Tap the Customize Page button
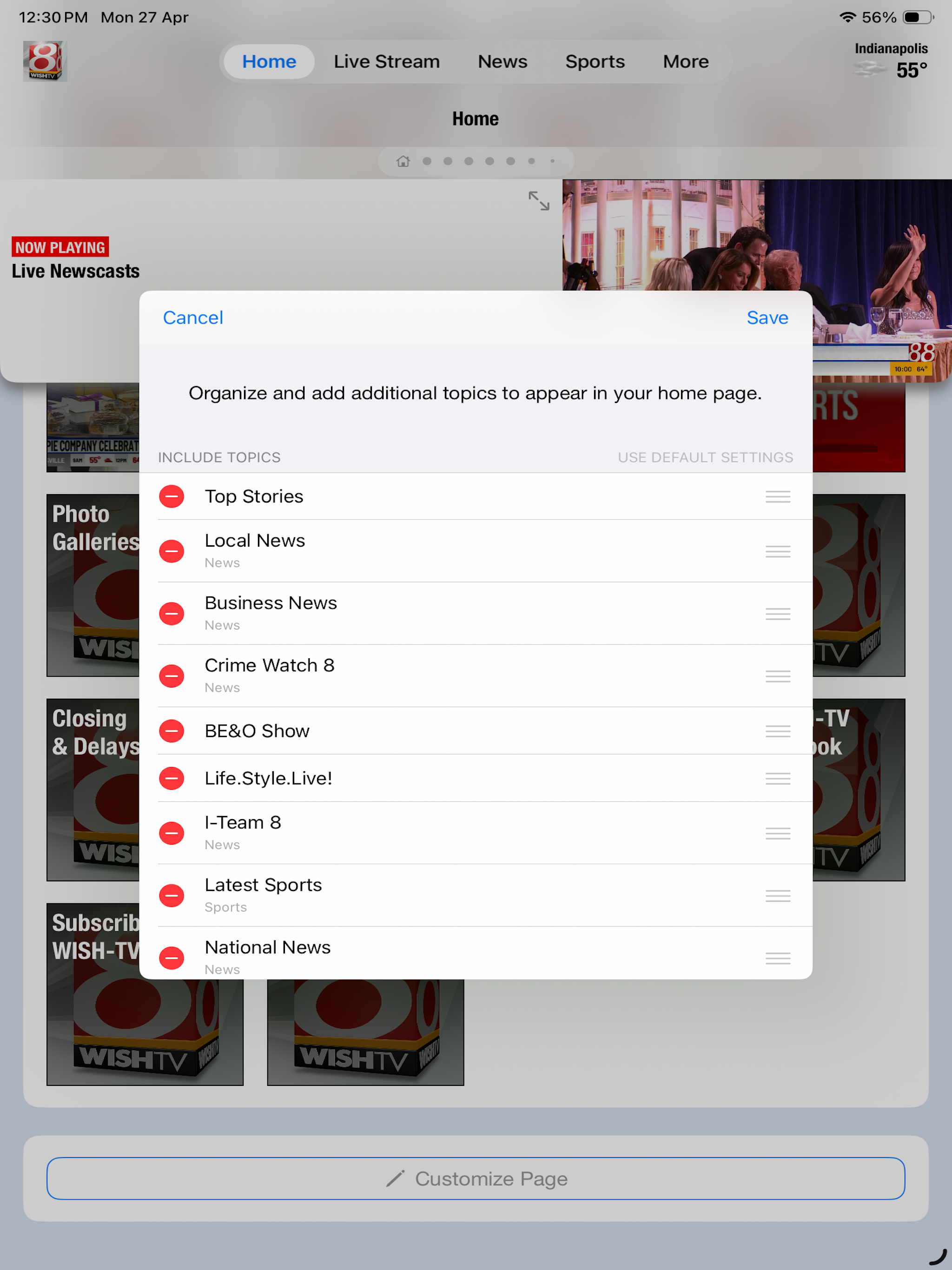Viewport: 952px width, 1270px height. [x=476, y=1178]
